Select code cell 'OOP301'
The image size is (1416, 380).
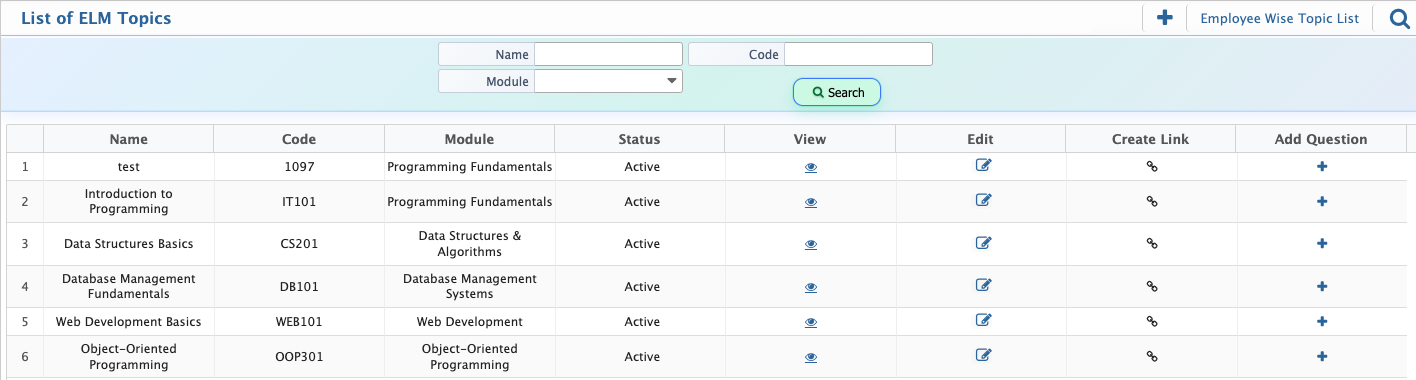pyautogui.click(x=299, y=357)
